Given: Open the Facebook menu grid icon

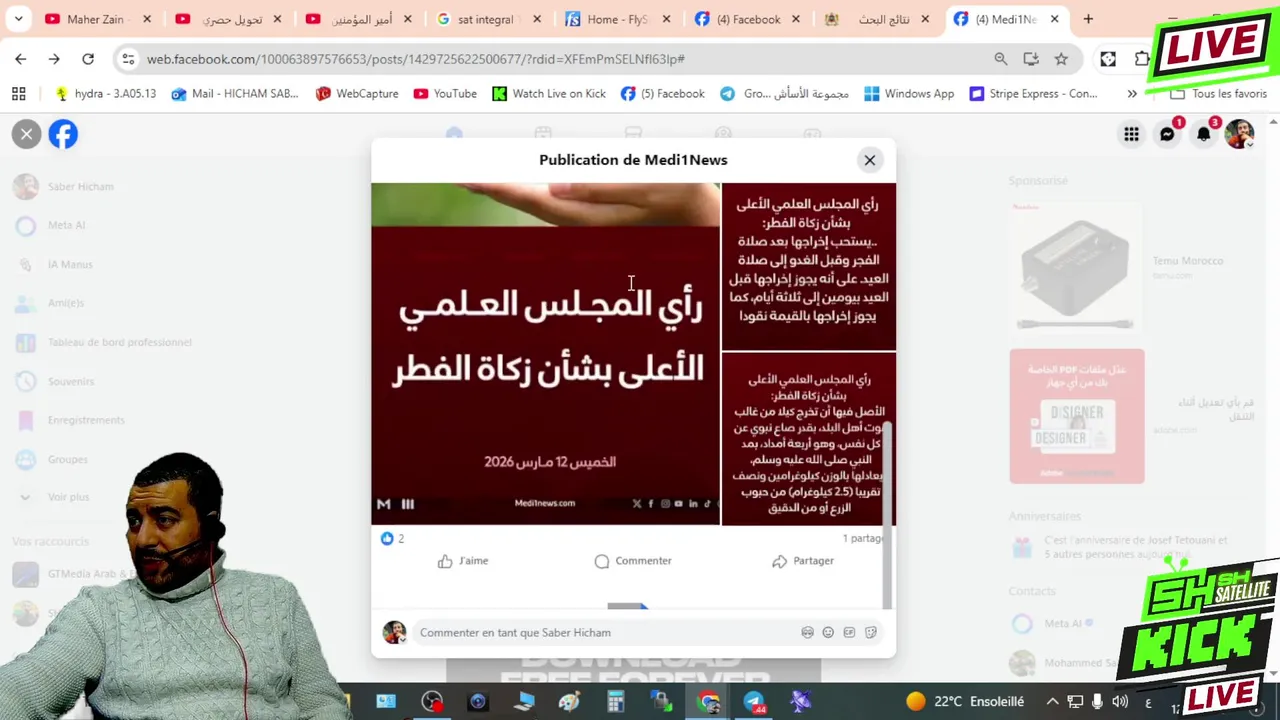Looking at the screenshot, I should 1131,134.
